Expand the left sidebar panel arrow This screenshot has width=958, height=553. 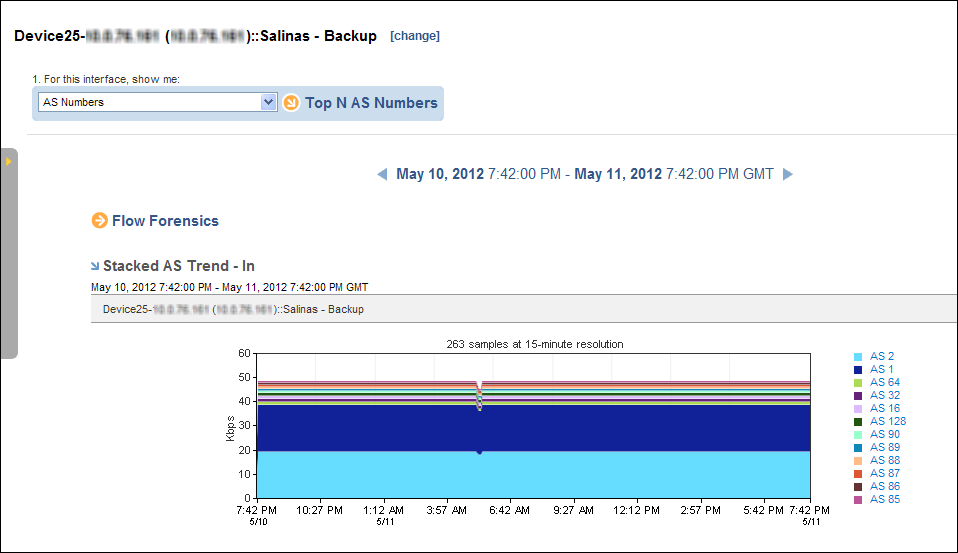(x=9, y=161)
